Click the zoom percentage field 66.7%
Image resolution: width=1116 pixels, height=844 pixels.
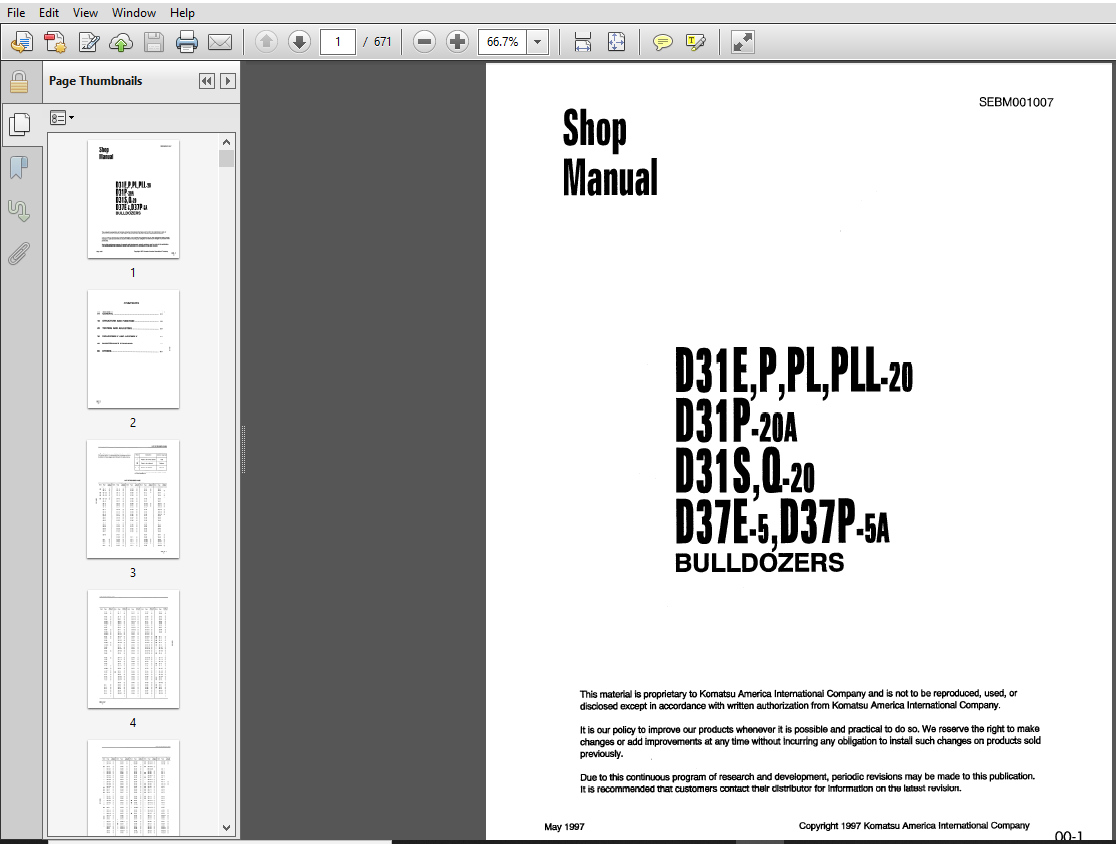[502, 42]
